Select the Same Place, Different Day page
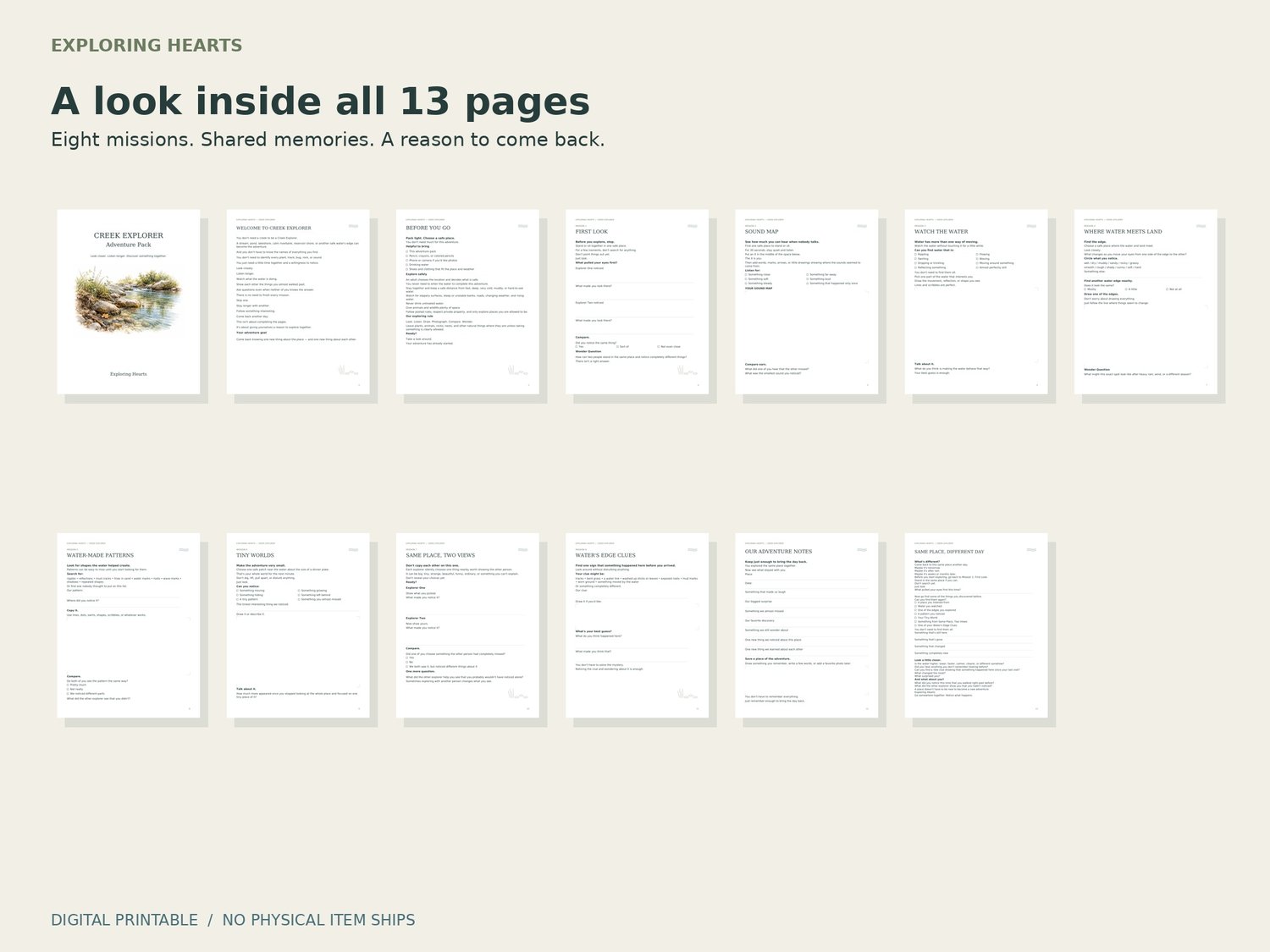 tap(976, 625)
